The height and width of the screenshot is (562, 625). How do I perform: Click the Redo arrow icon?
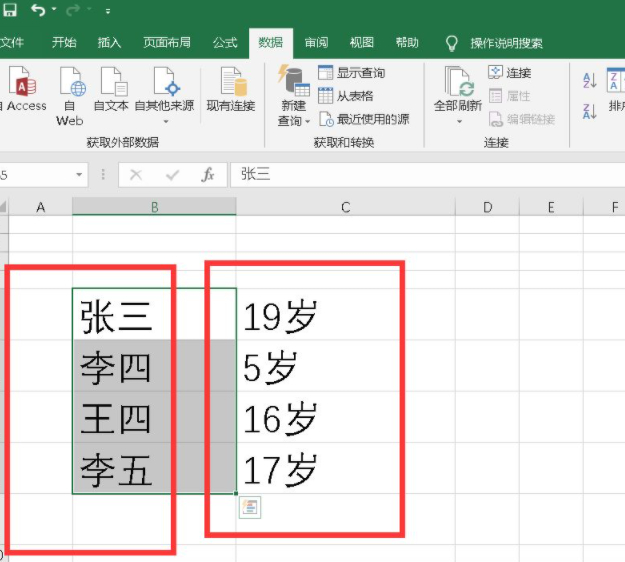pyautogui.click(x=73, y=10)
